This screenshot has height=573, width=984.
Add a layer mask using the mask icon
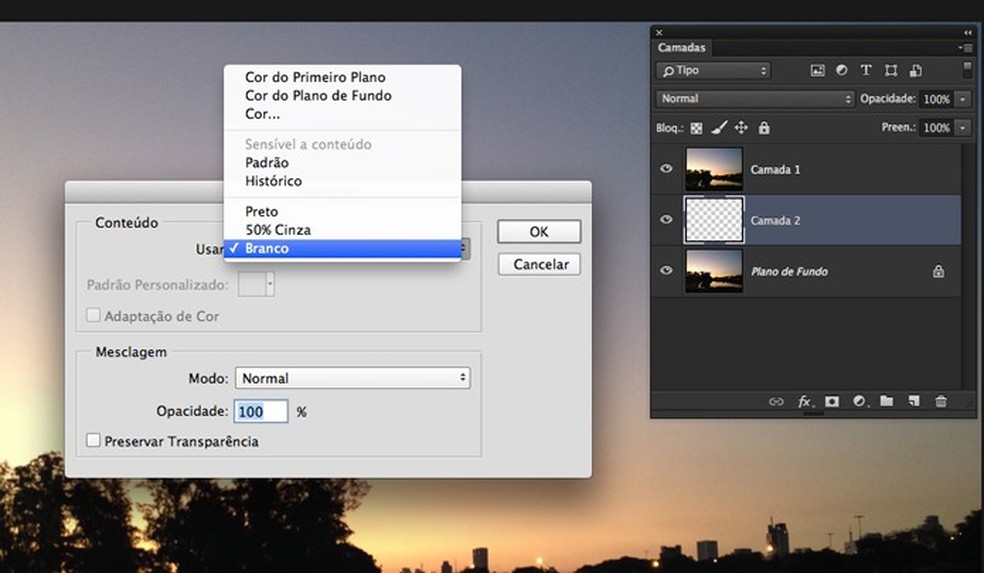click(832, 401)
